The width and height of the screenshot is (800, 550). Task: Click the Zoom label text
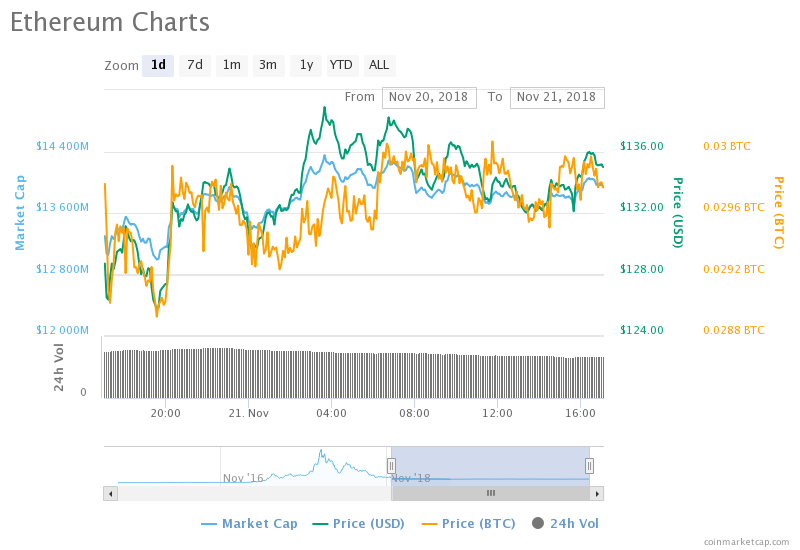[121, 66]
